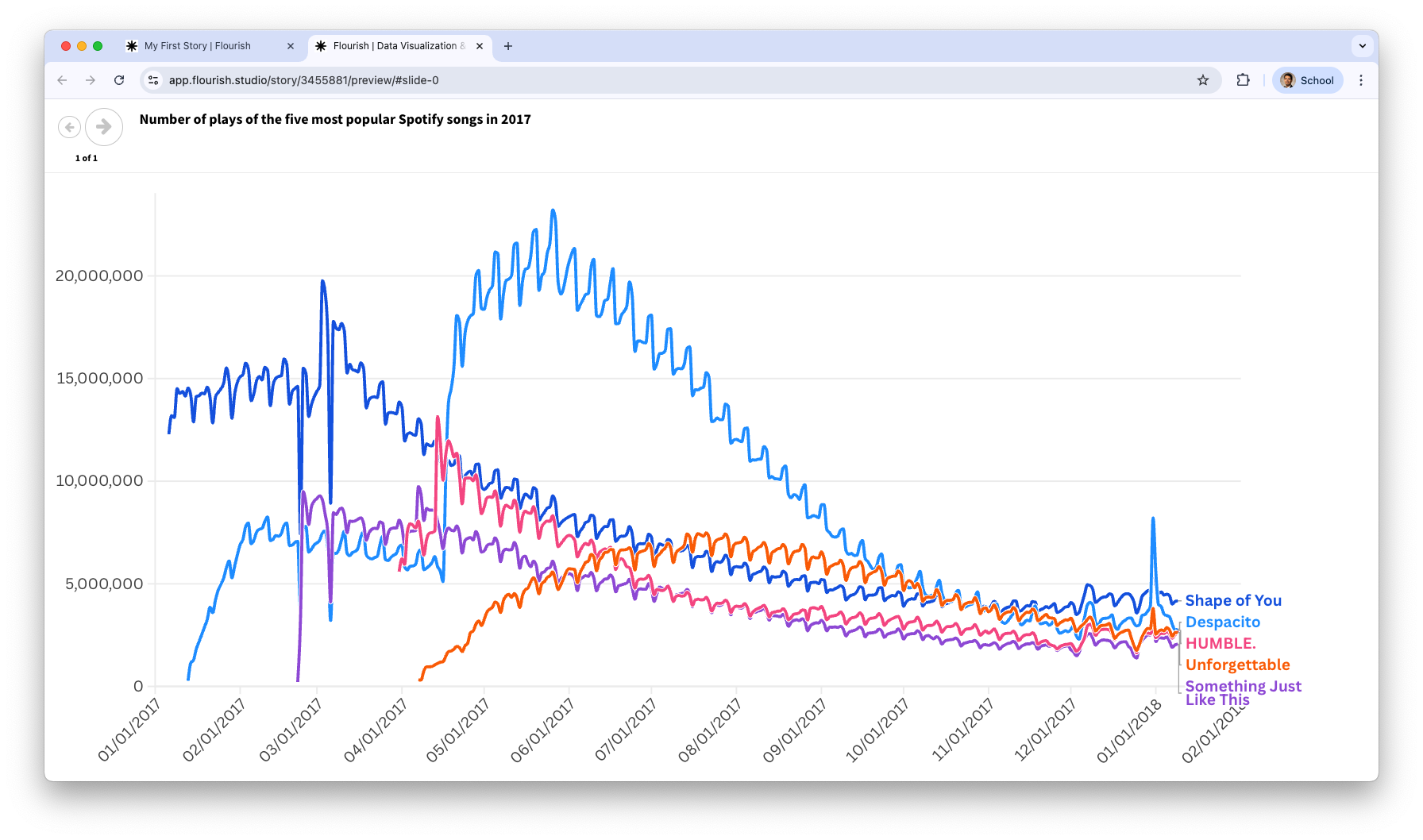Open Chrome three-dot menu
Screen dimensions: 1423x840
(1361, 80)
